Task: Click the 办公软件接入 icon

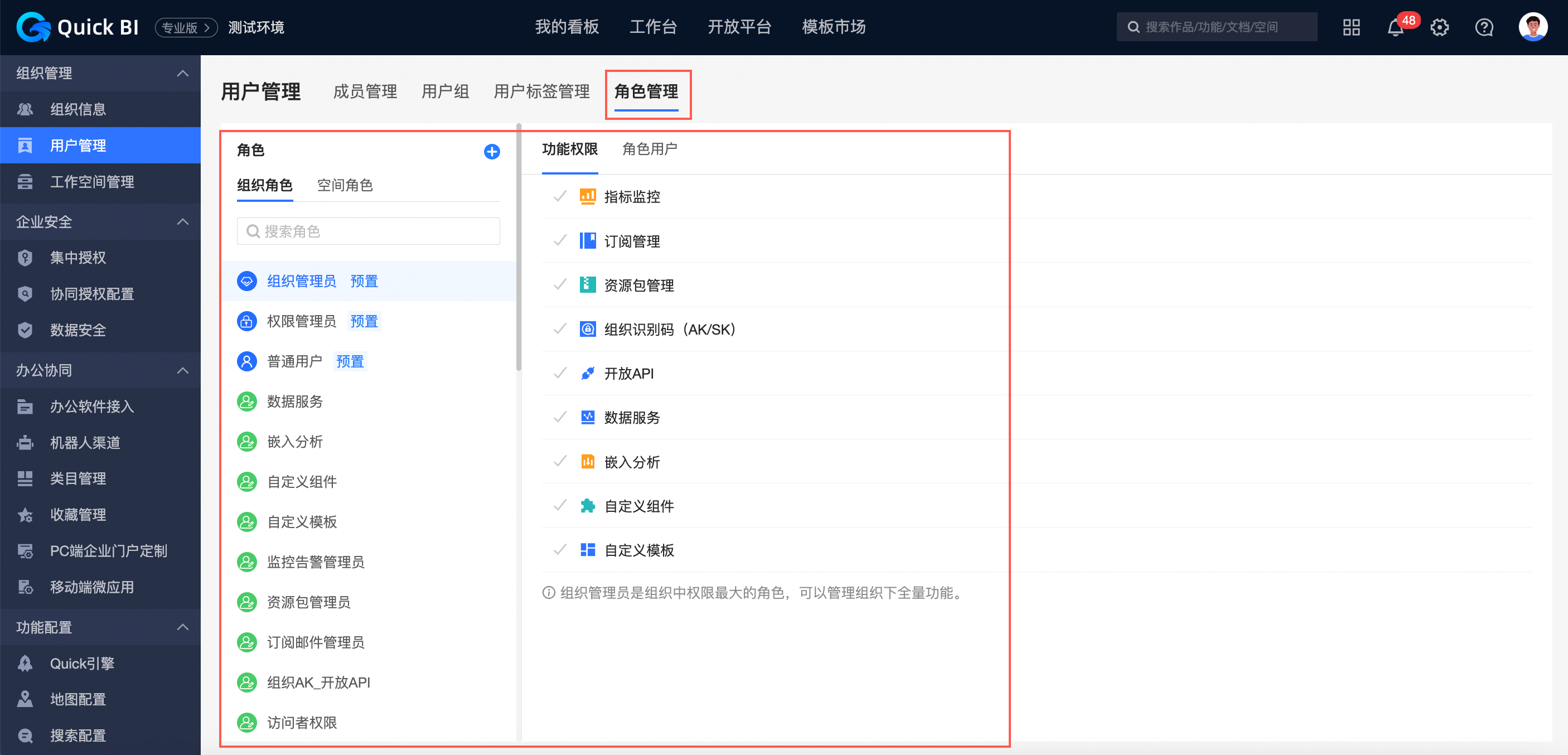Action: pyautogui.click(x=25, y=406)
